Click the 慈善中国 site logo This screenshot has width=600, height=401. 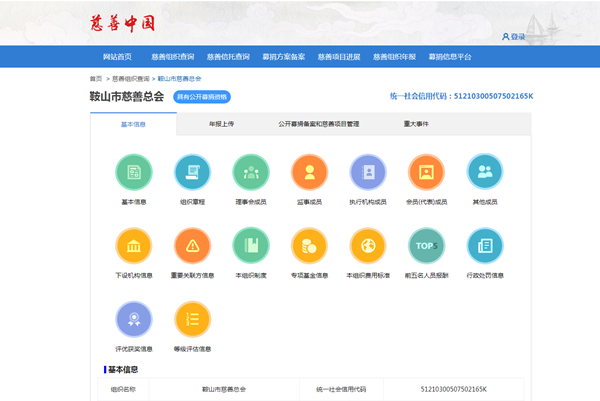click(122, 23)
